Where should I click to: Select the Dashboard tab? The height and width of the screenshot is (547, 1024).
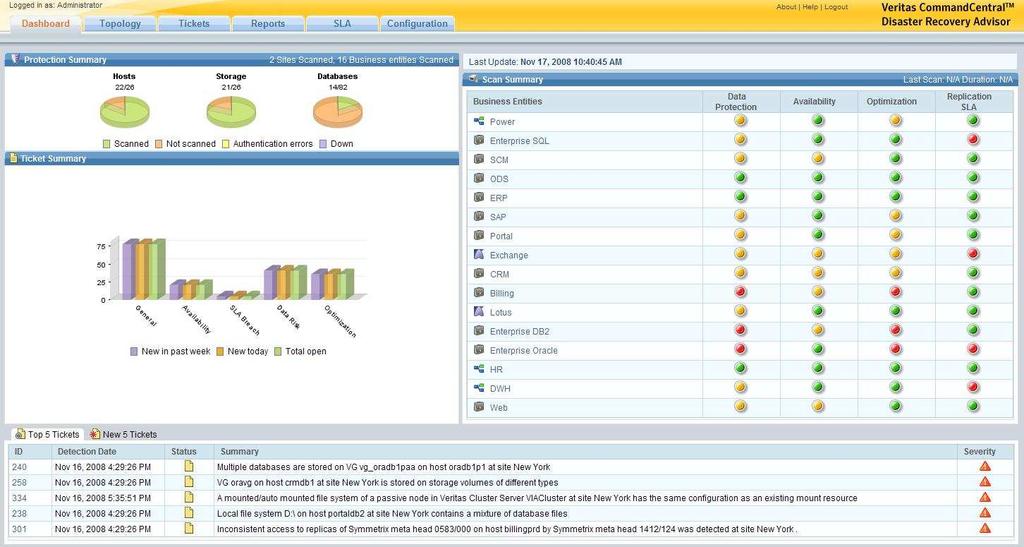coord(46,23)
